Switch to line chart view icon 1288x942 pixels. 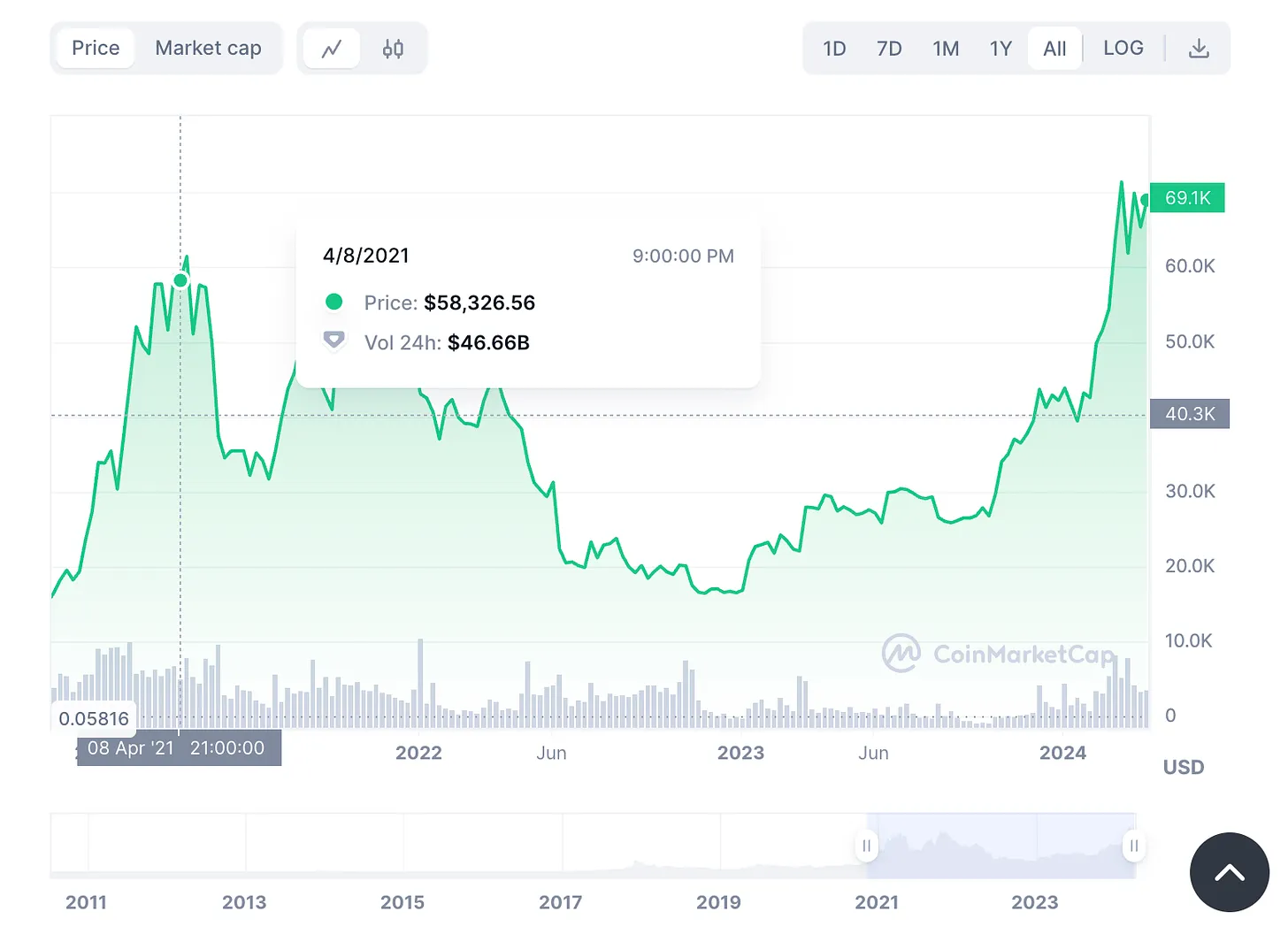tap(331, 49)
